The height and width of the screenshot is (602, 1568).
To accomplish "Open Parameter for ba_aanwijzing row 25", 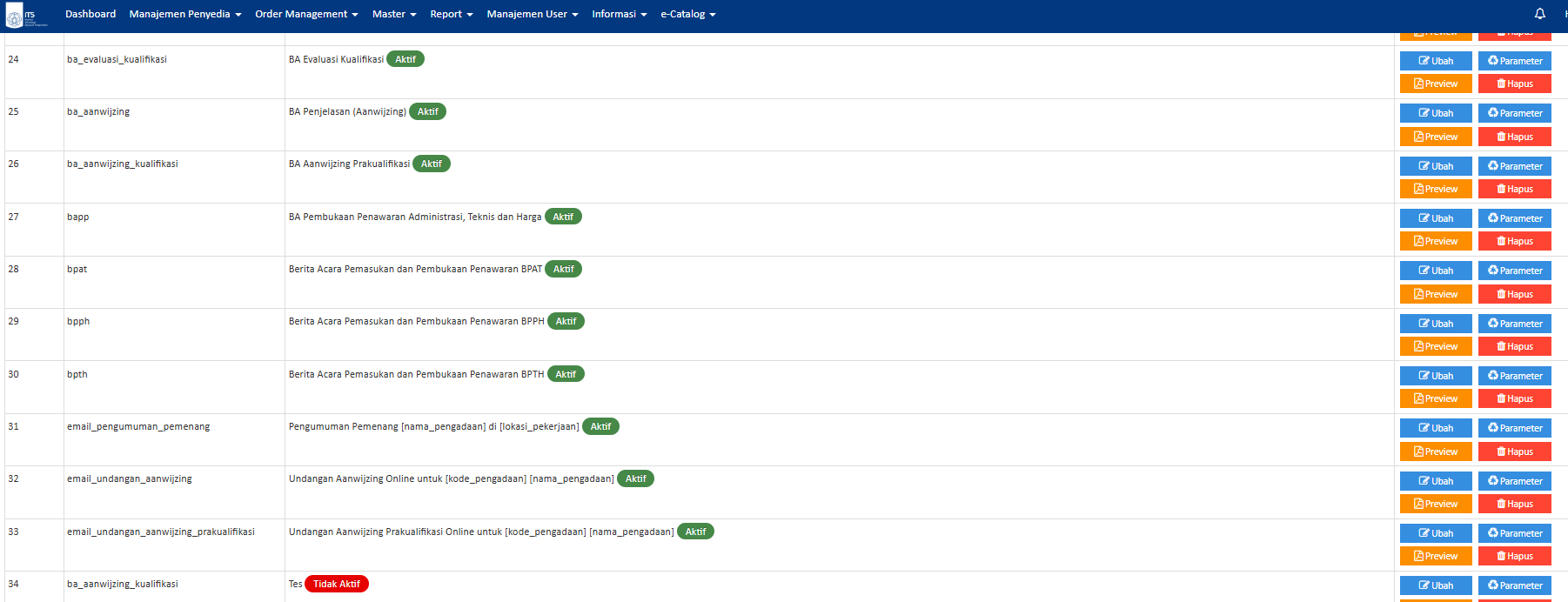I will coord(1514,113).
